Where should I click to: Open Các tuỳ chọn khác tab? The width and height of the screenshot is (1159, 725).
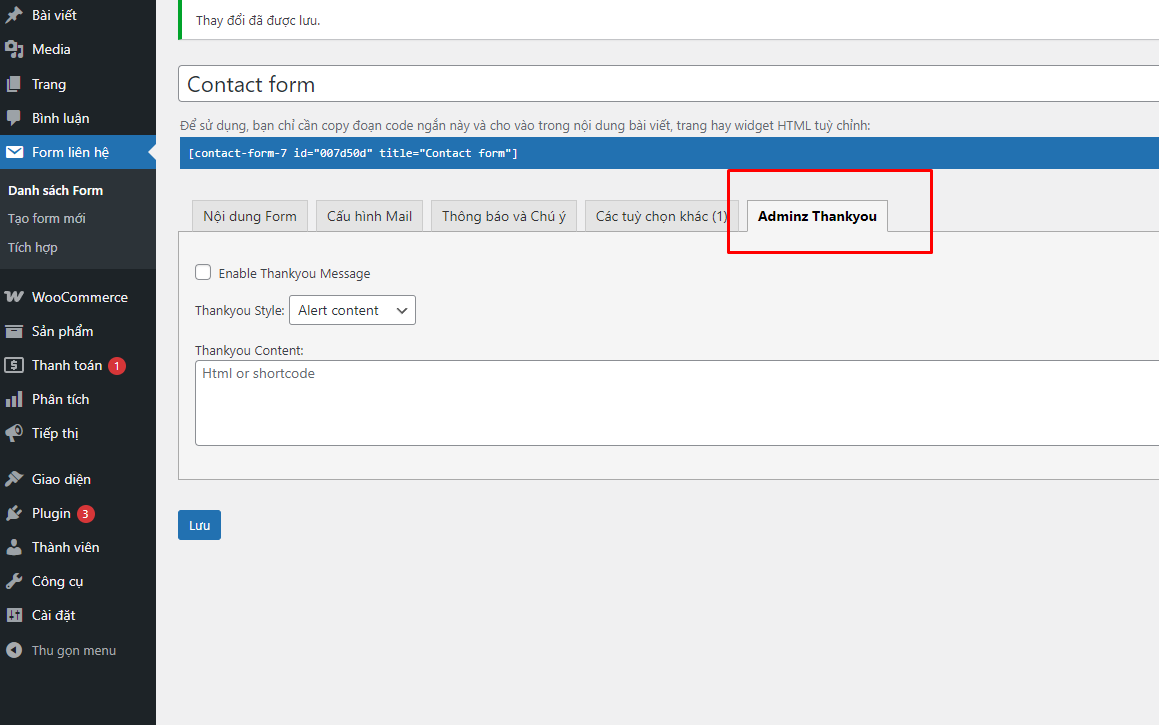662,216
